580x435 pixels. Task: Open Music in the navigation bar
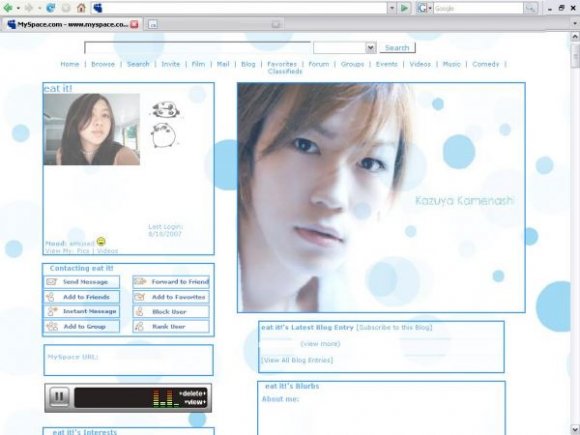(452, 64)
